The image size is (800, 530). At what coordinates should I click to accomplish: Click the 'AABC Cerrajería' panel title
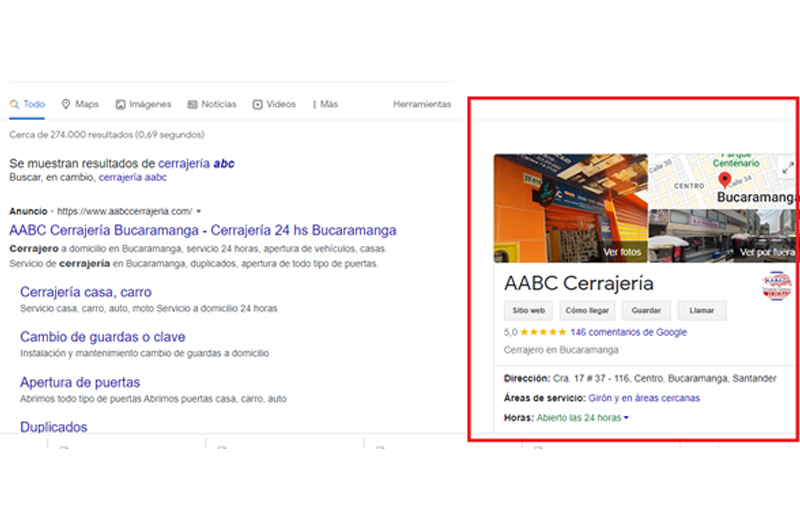coord(579,283)
